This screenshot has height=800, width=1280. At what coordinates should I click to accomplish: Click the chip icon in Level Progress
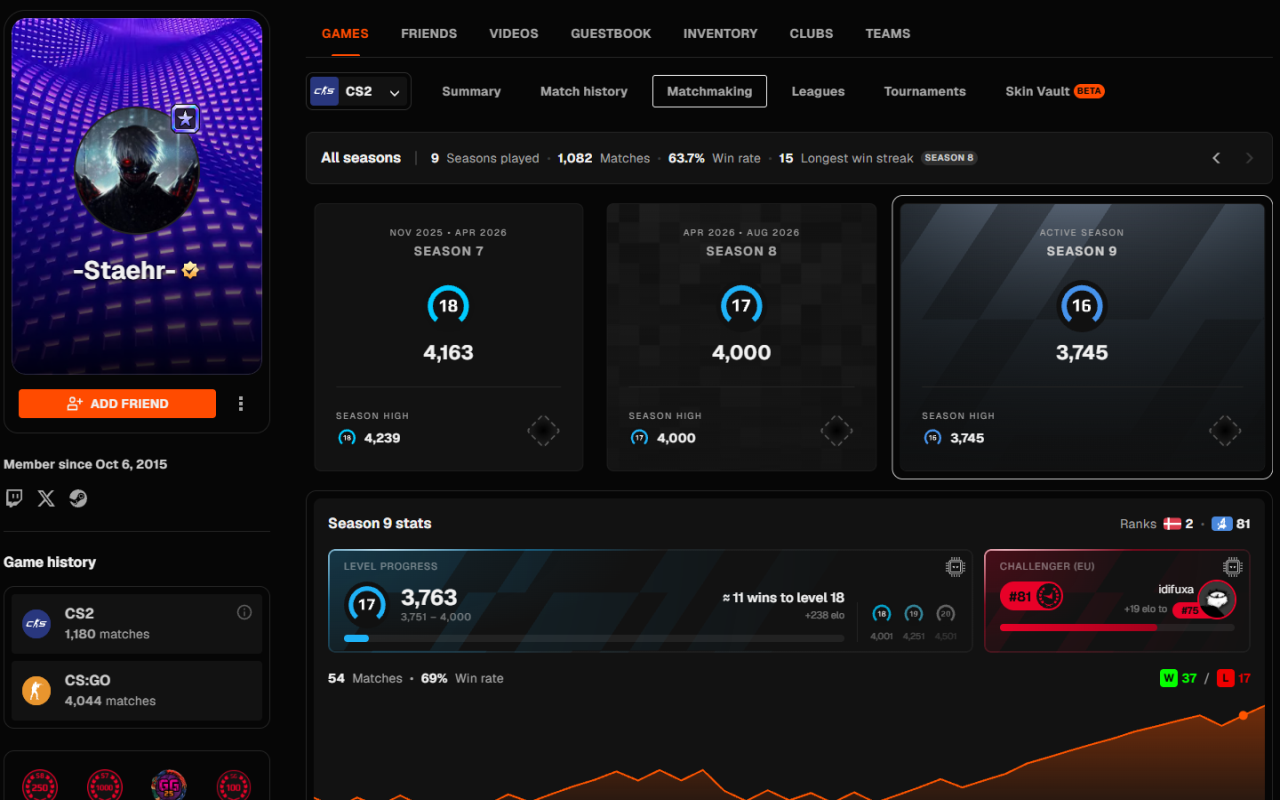pos(955,567)
